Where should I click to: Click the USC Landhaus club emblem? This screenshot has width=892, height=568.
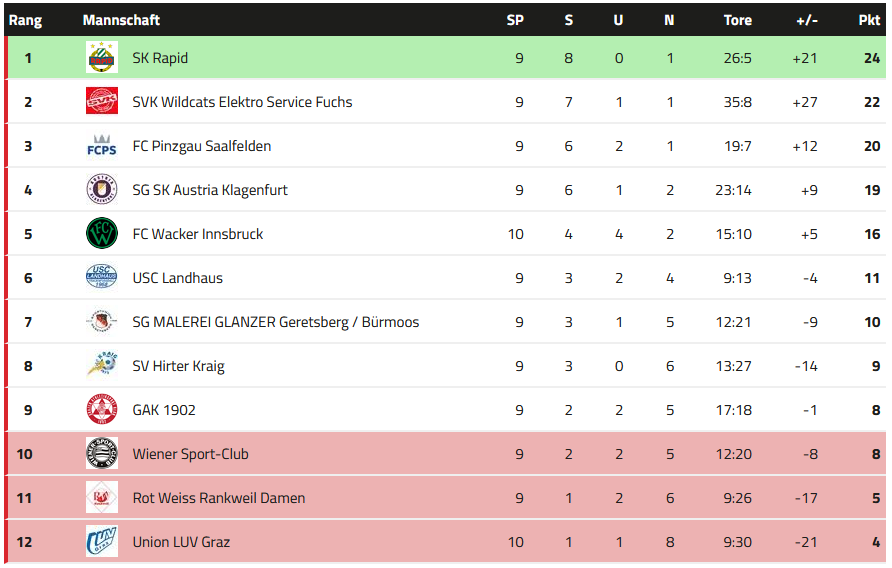(x=102, y=278)
